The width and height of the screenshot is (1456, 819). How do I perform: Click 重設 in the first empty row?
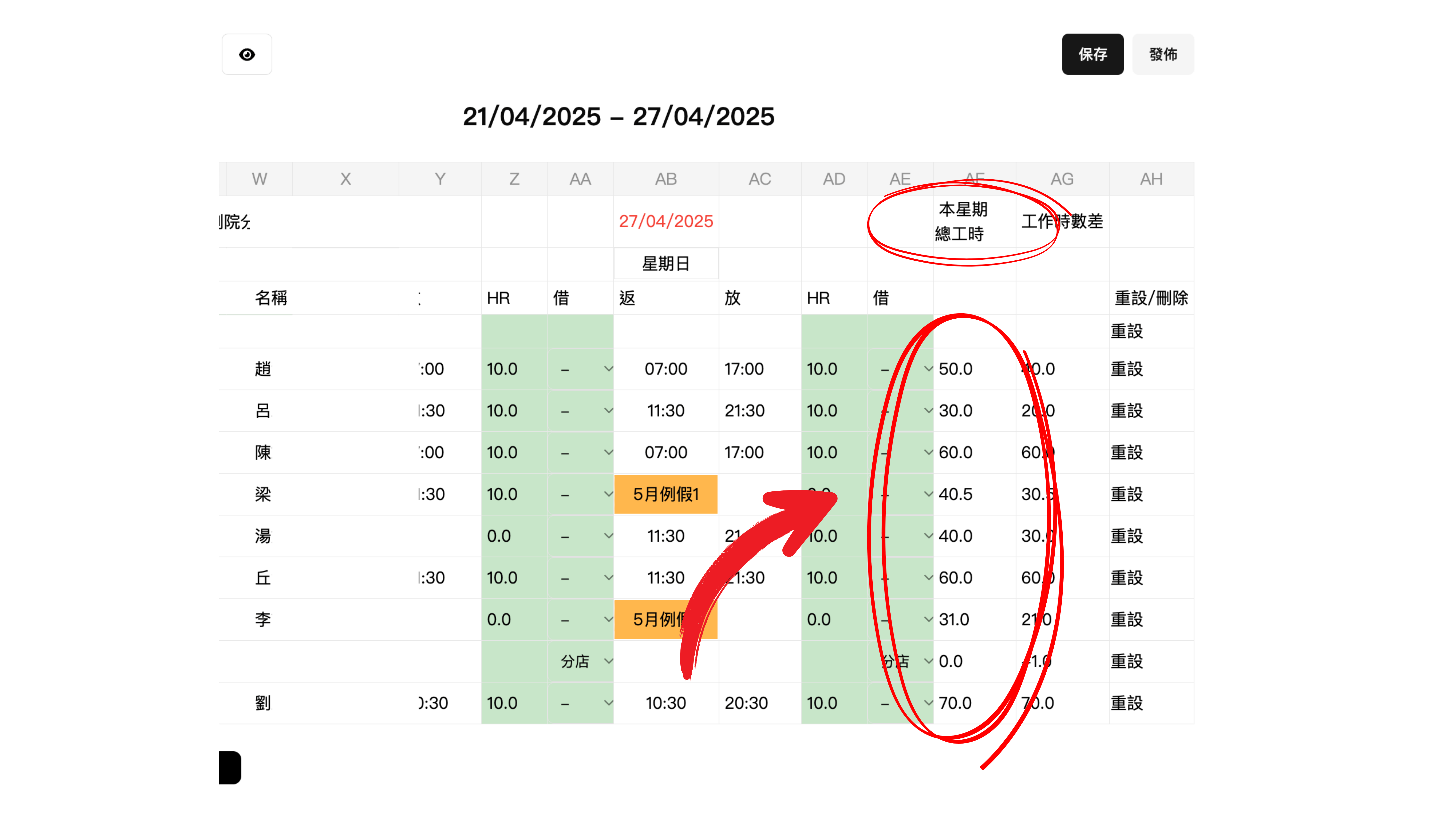click(1126, 331)
